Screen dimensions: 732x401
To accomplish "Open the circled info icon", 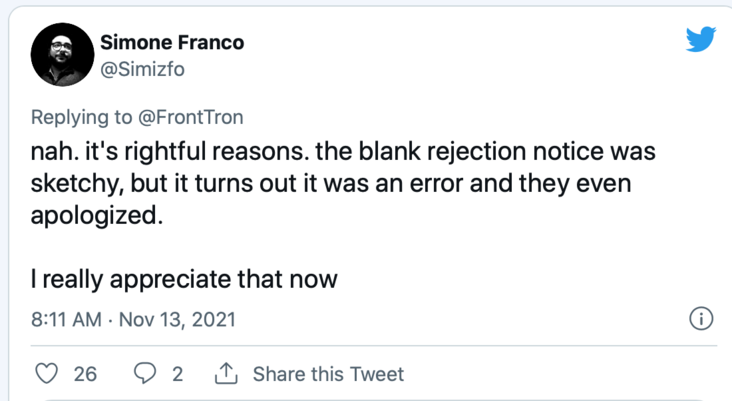I will pyautogui.click(x=701, y=320).
